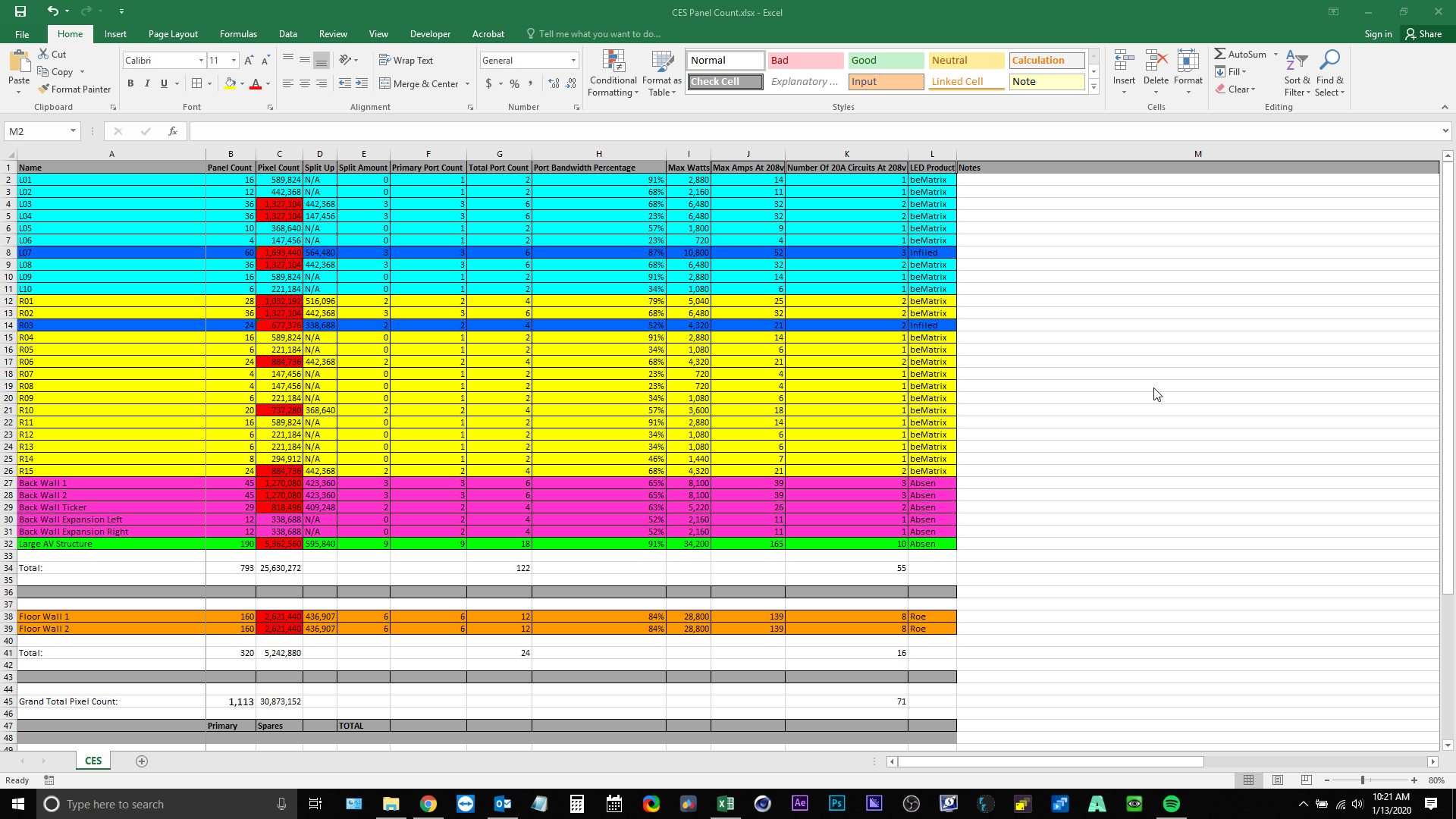Open the File tab
The height and width of the screenshot is (819, 1456).
[22, 34]
